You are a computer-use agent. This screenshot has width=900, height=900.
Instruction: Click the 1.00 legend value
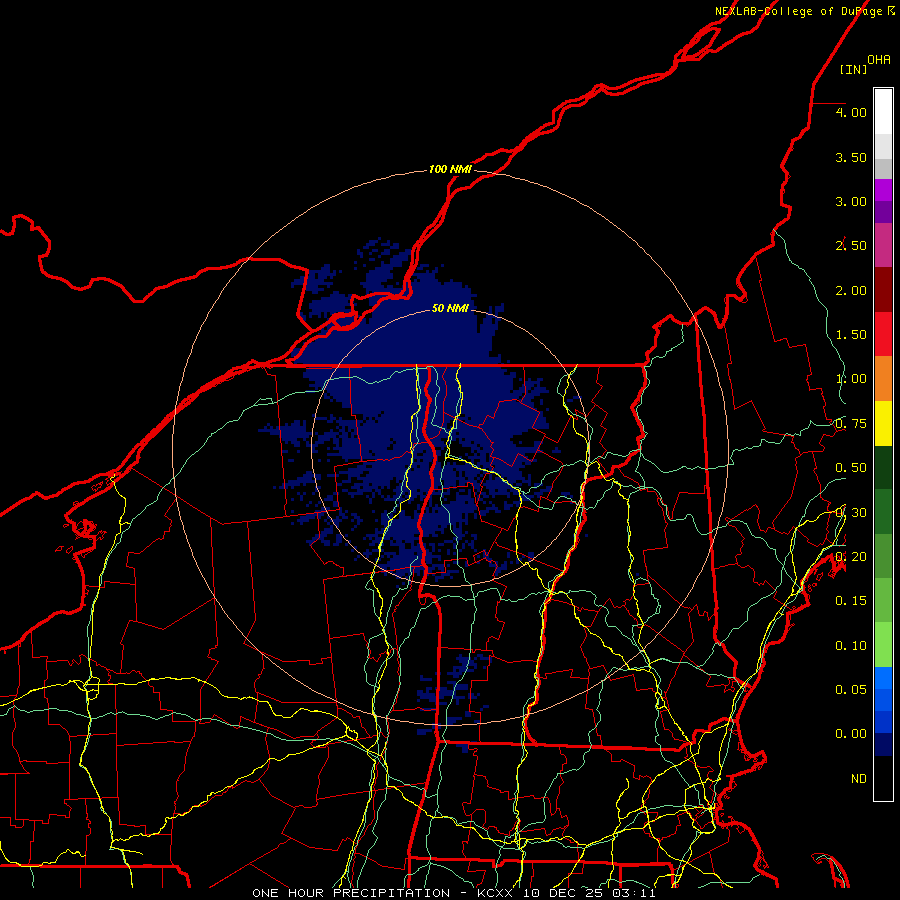tap(851, 379)
